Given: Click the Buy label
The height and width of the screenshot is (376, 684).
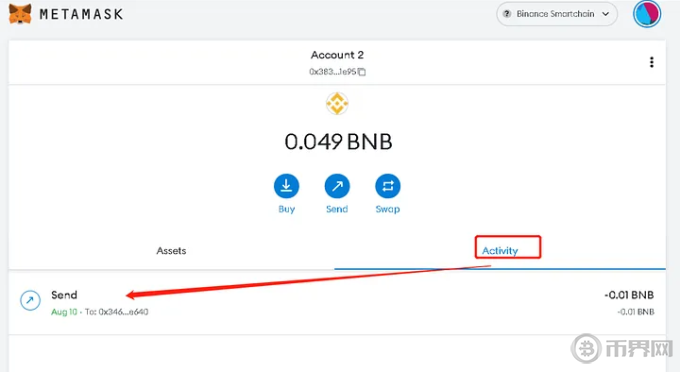Looking at the screenshot, I should click(287, 209).
